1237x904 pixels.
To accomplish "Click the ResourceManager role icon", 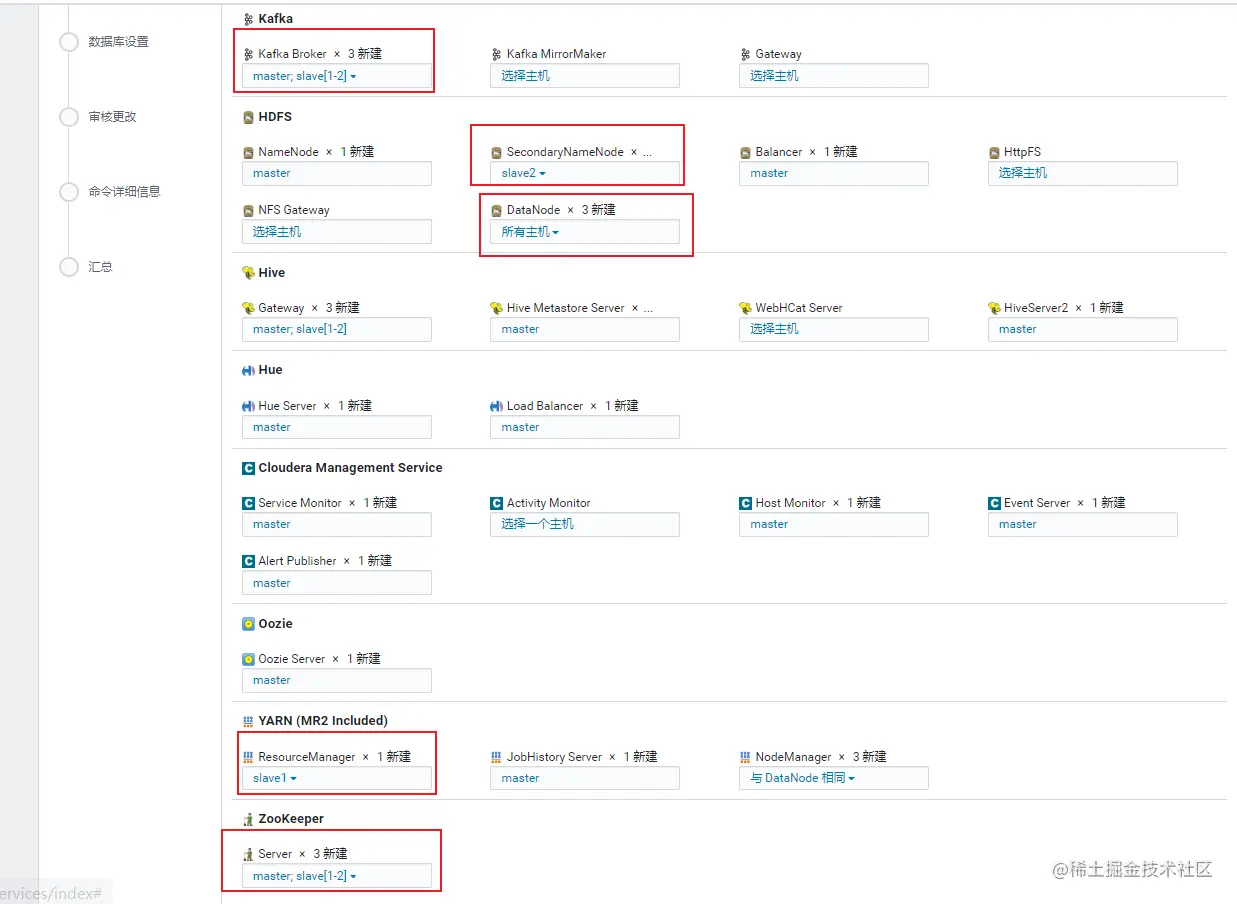I will 248,757.
